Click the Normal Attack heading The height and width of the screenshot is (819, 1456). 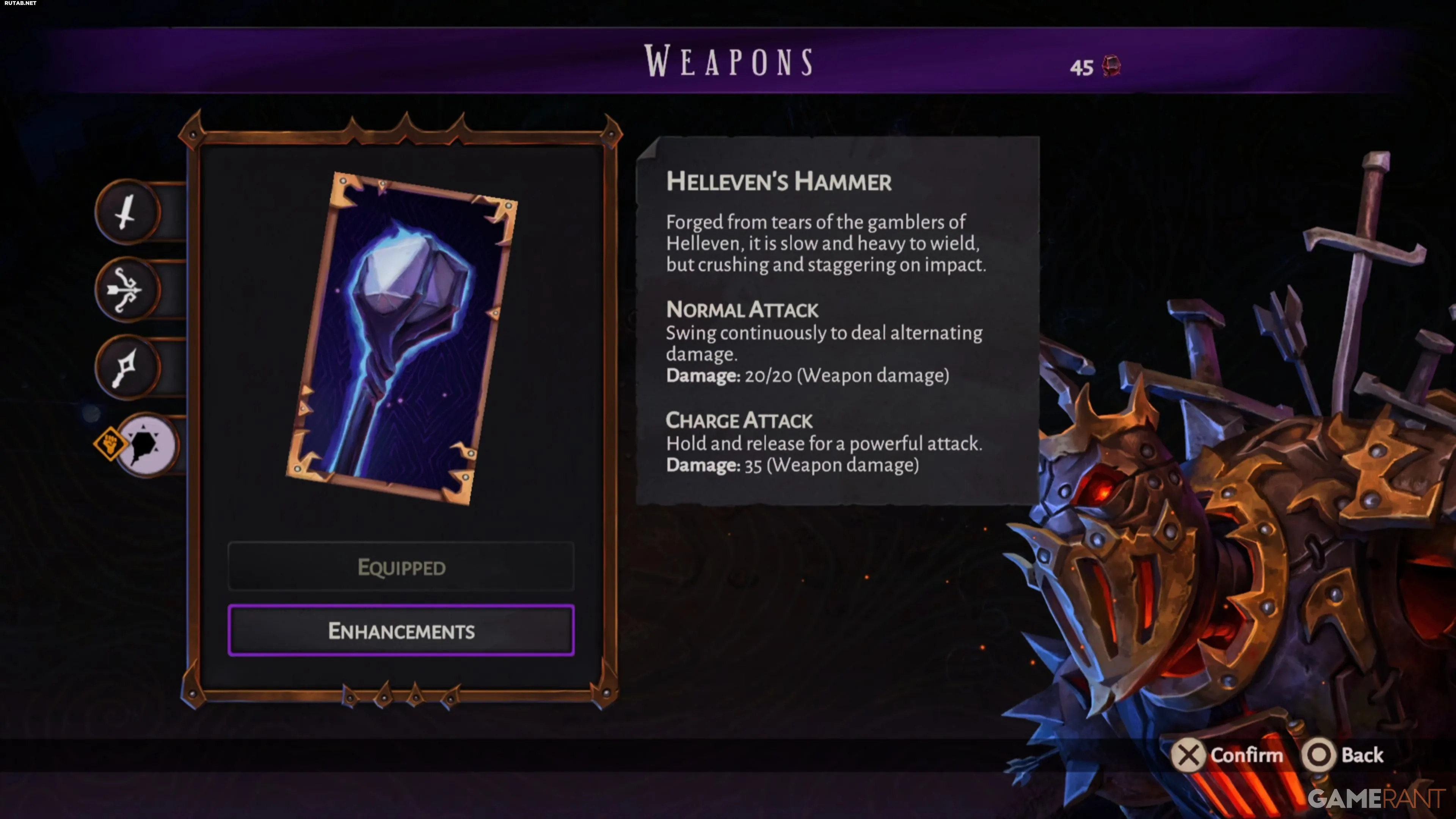742,310
